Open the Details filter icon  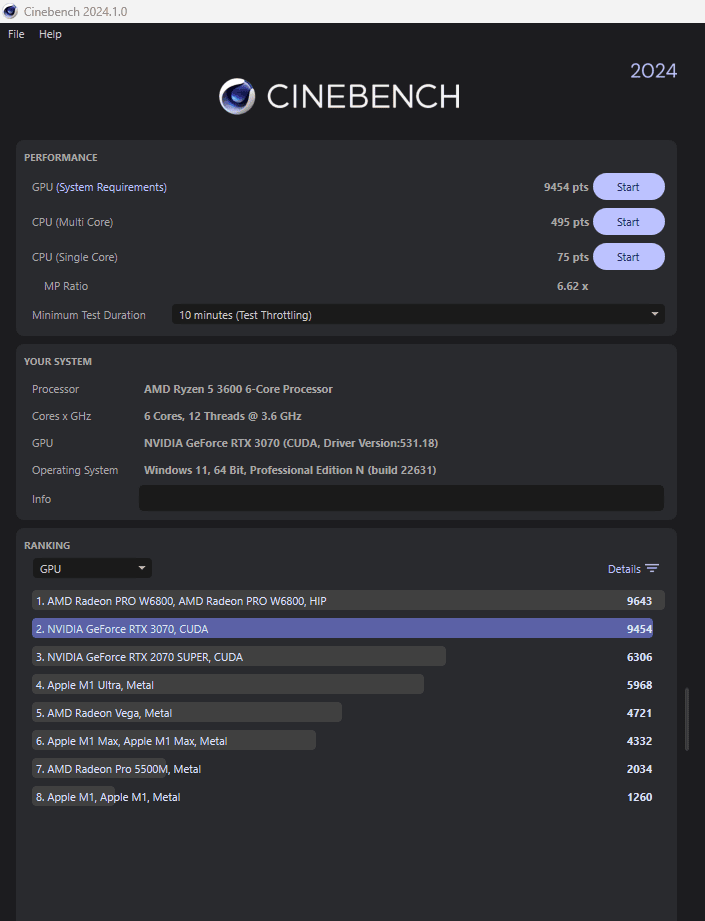click(652, 569)
